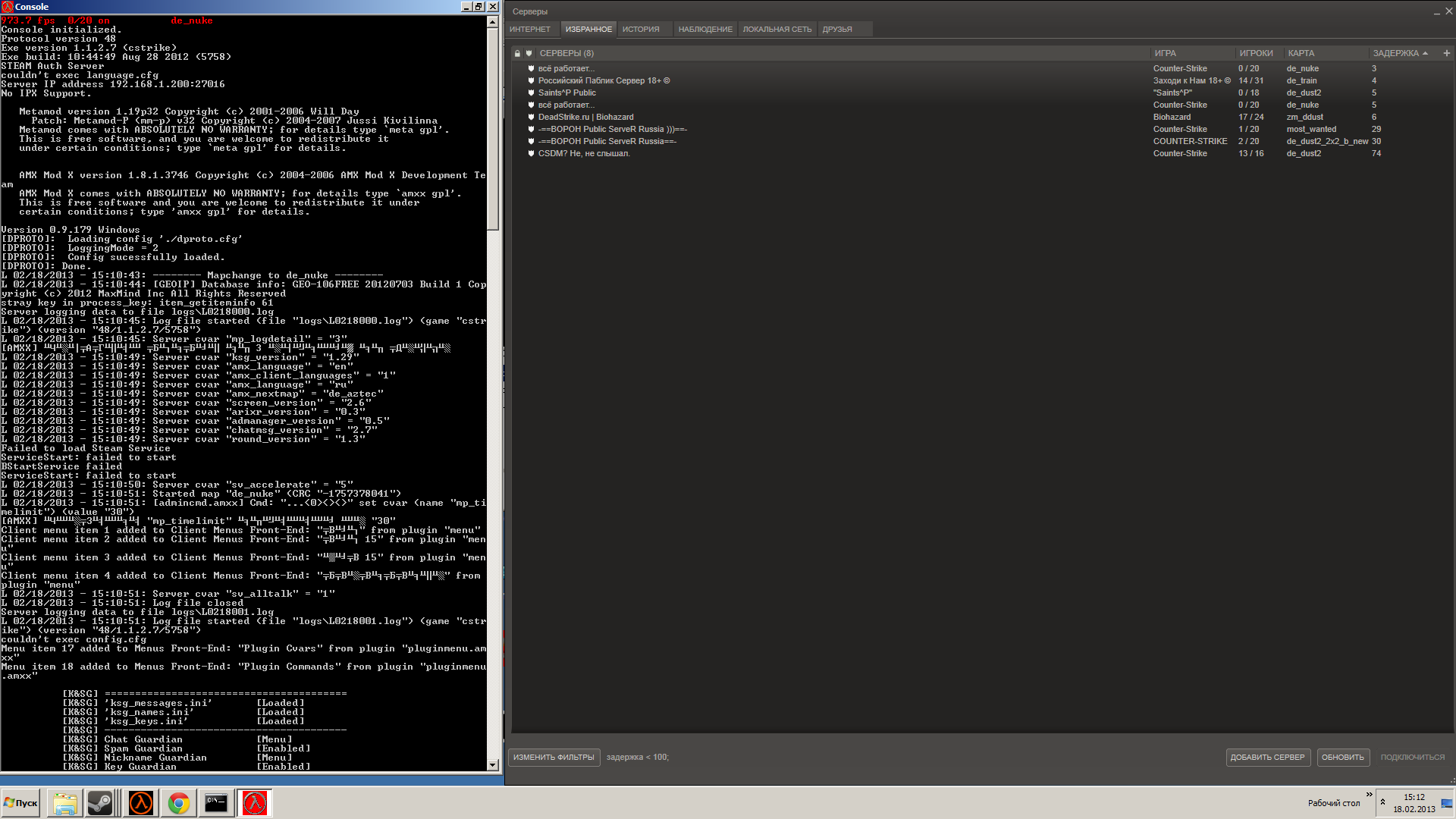Click the ПОДКЛЮЧИТЬСЯ connect button
Screen dimensions: 1456x819
tap(1413, 758)
